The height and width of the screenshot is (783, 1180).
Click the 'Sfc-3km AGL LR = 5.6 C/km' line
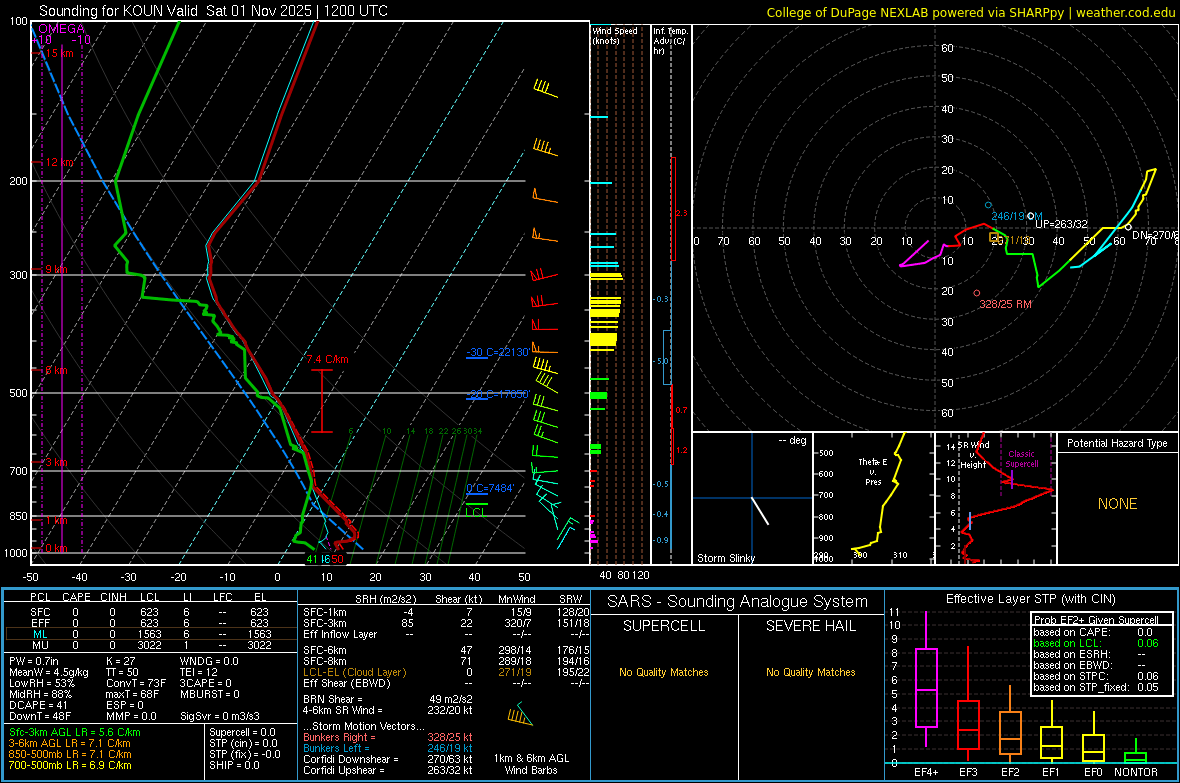pyautogui.click(x=75, y=732)
